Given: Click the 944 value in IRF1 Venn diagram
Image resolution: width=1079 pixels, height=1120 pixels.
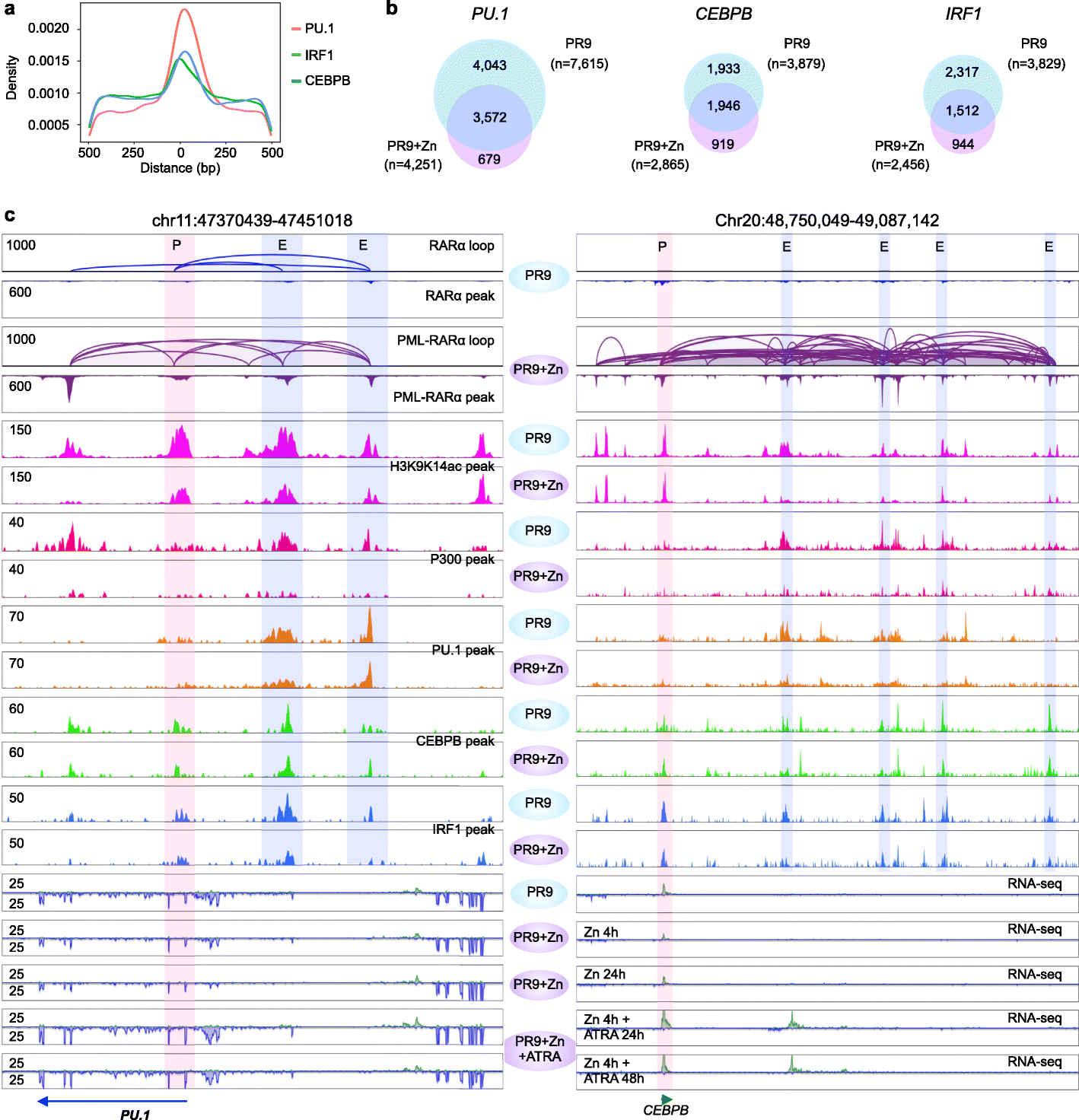Looking at the screenshot, I should coord(963,144).
